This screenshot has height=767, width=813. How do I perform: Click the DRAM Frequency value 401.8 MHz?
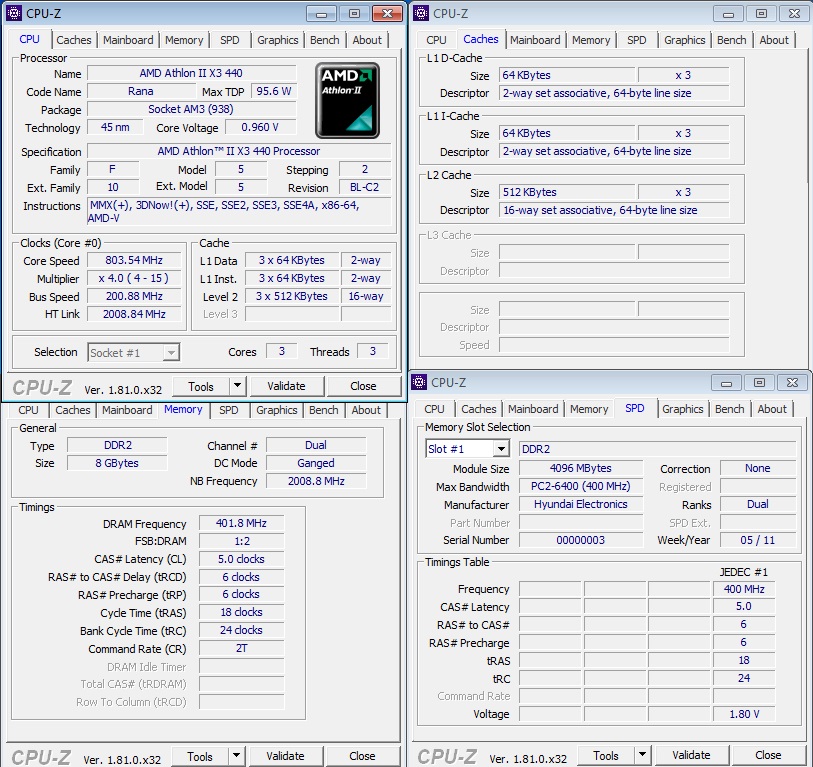coord(241,523)
